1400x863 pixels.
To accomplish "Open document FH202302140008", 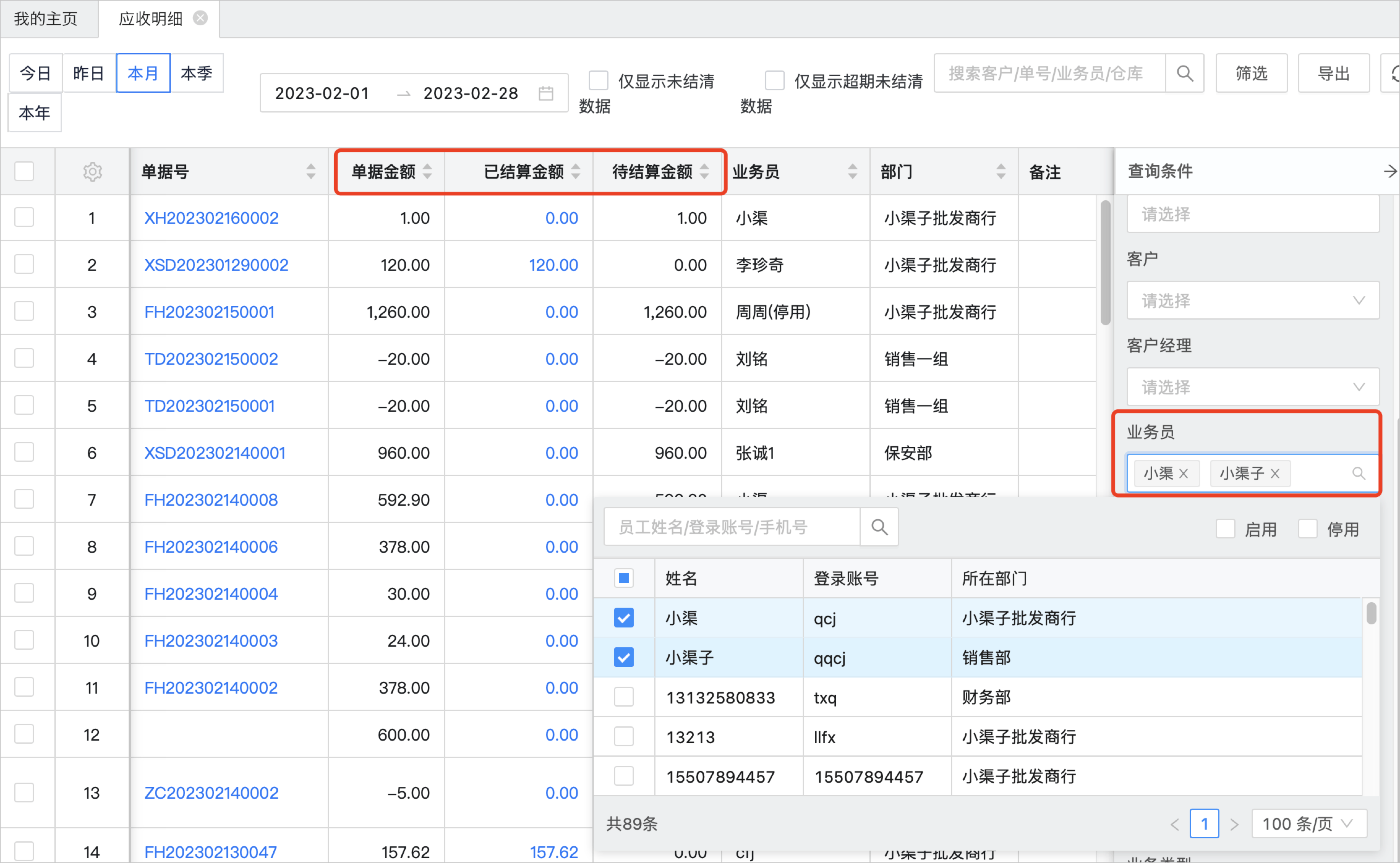I will pyautogui.click(x=211, y=500).
